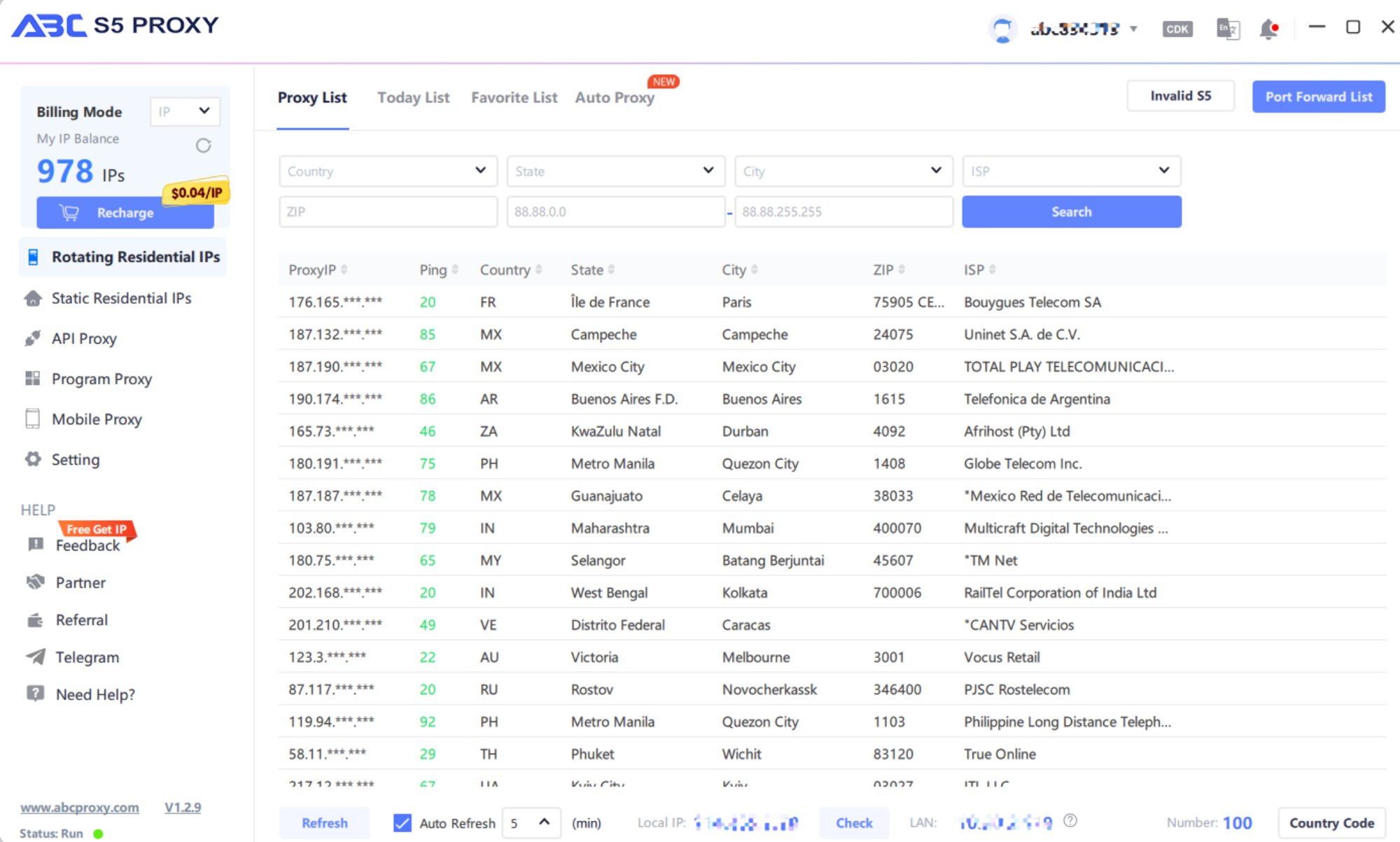Open the auto refresh minutes selector

(x=531, y=823)
